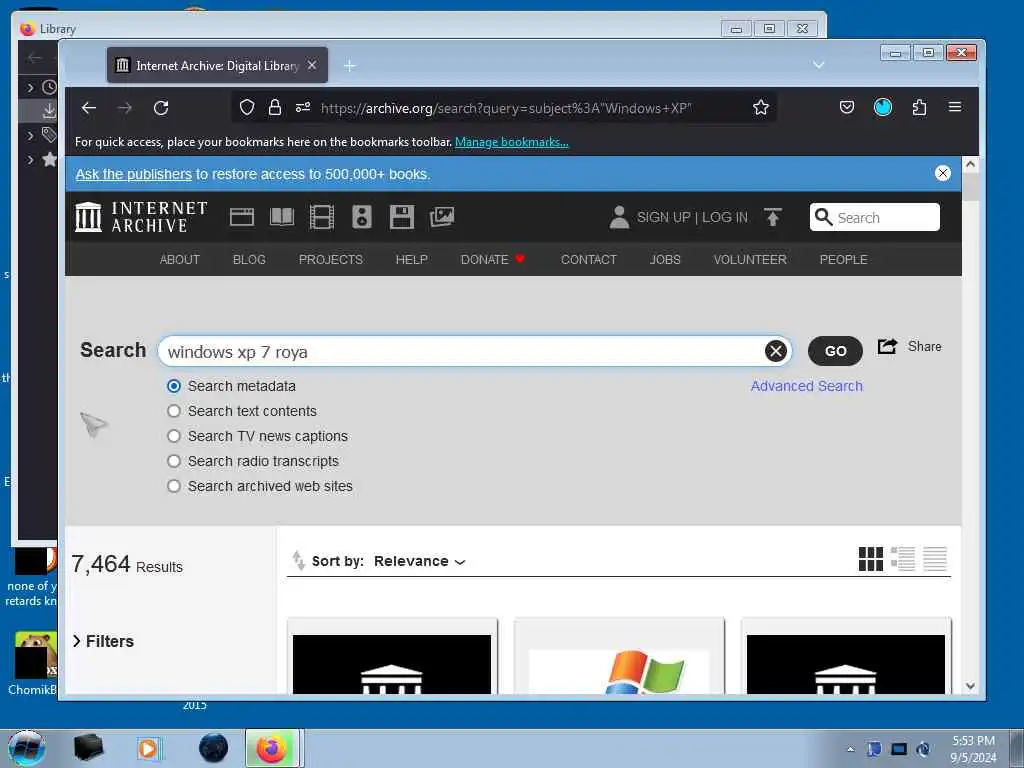The image size is (1024, 768).
Task: Open the Audio speaker icon
Action: [362, 217]
